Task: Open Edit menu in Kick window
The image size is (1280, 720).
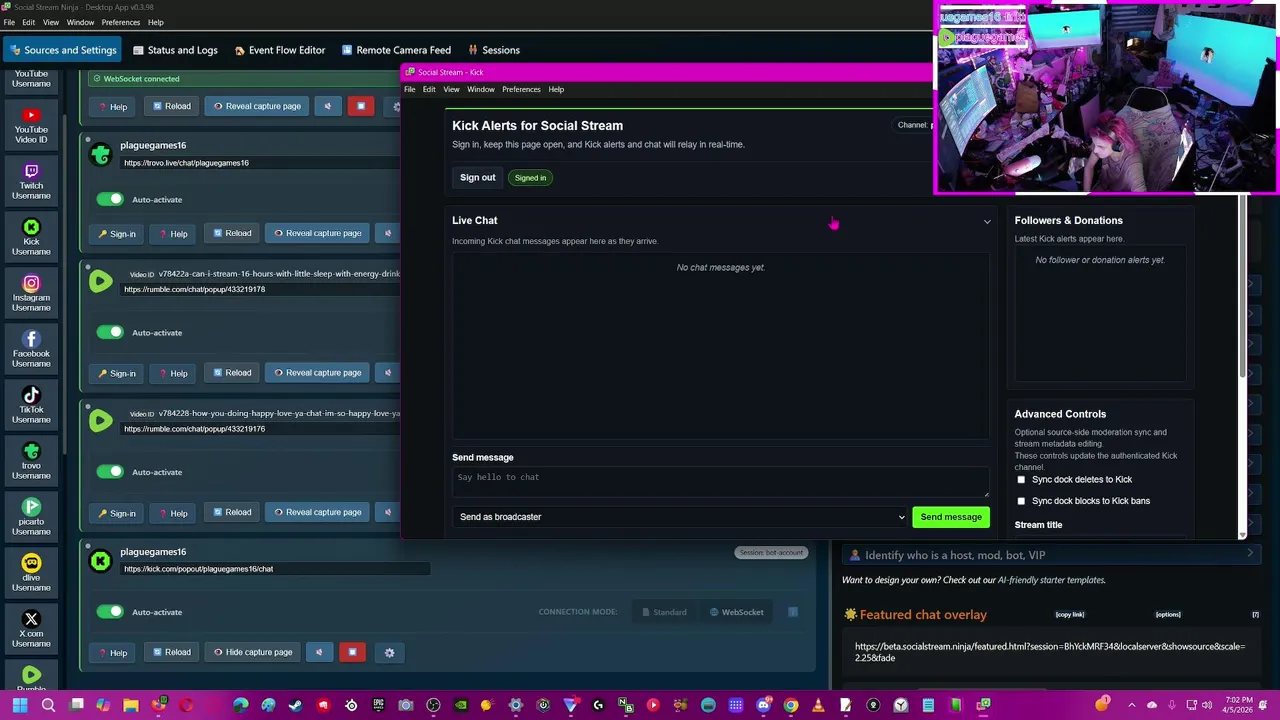Action: click(429, 89)
